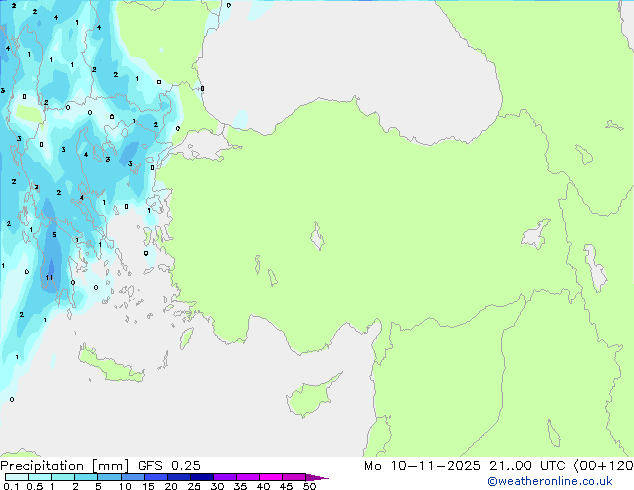Screen dimensions: 634x490
Task: Pick the 25–30 mm dark navy legend swatch
Action: [x=201, y=477]
